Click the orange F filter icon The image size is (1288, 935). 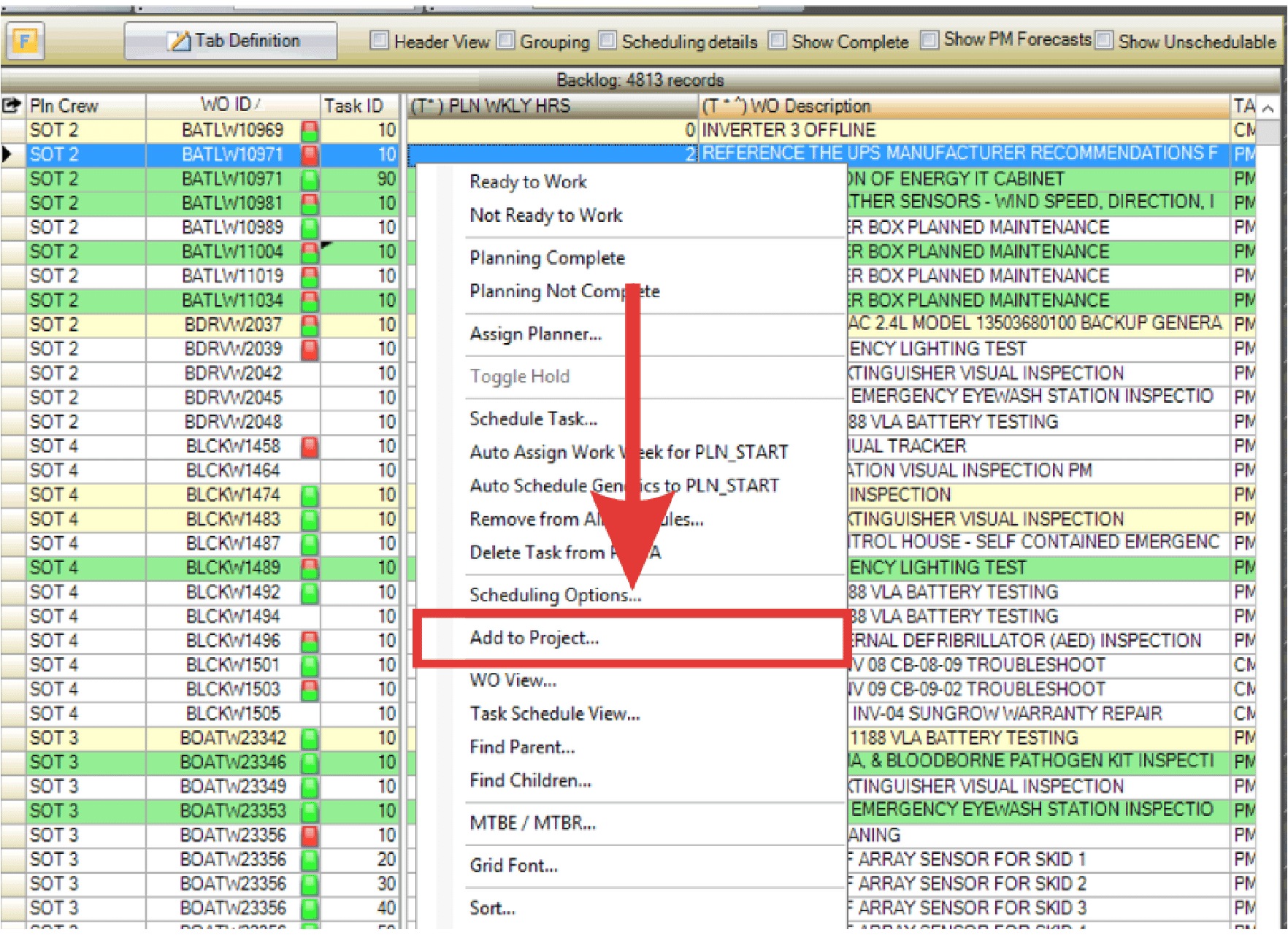click(x=25, y=41)
